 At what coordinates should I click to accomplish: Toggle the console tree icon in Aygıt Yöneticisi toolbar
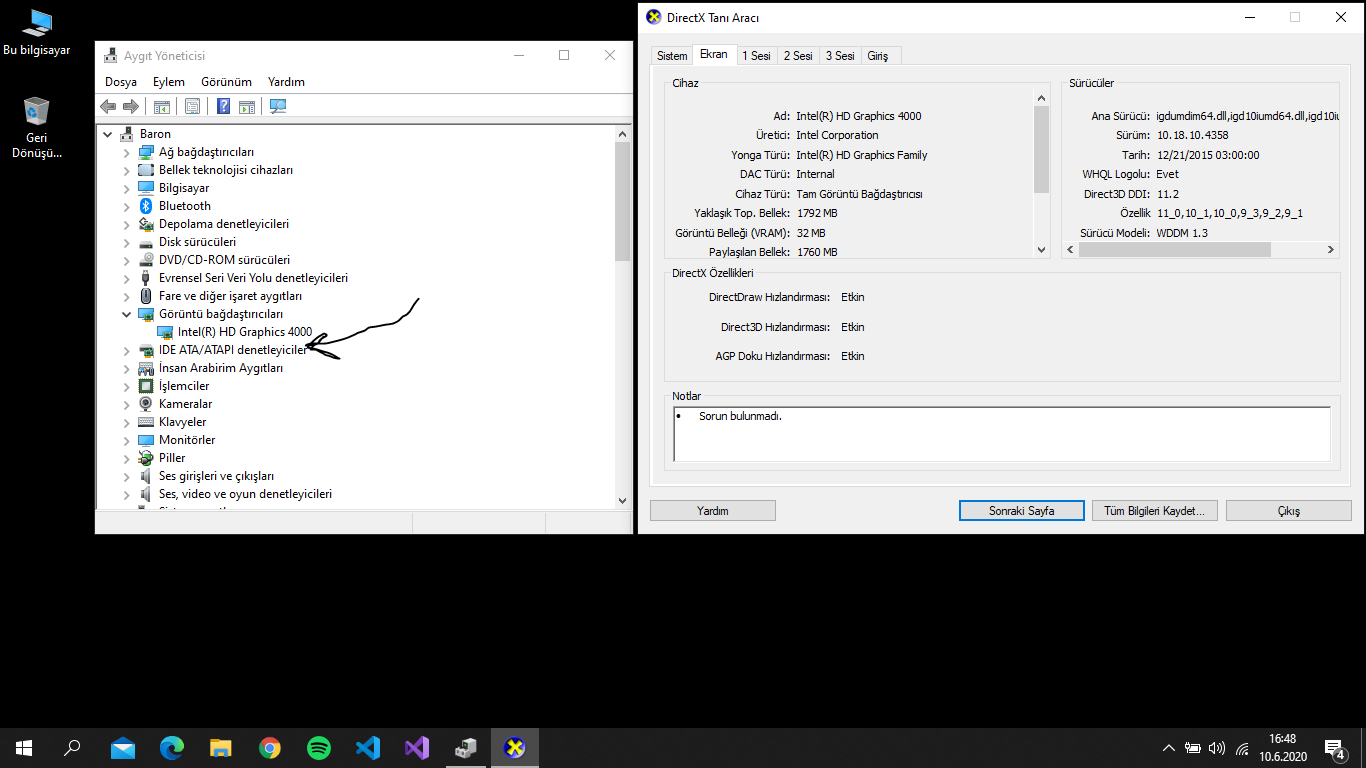click(161, 107)
